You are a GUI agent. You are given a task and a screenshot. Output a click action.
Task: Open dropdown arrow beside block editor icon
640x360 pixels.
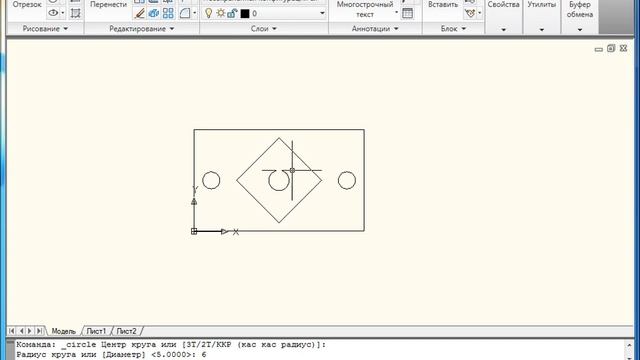point(480,13)
